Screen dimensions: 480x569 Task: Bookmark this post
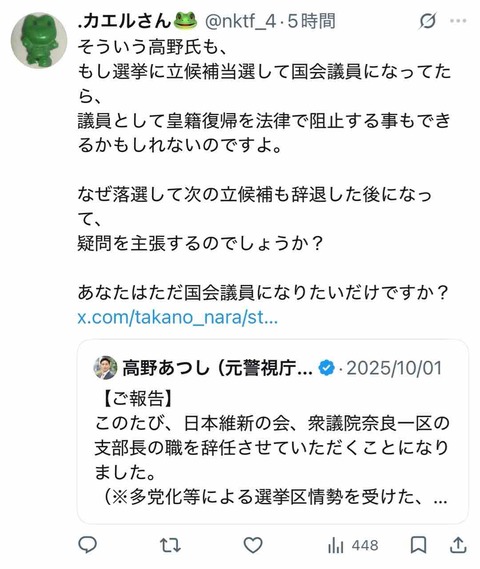418,545
